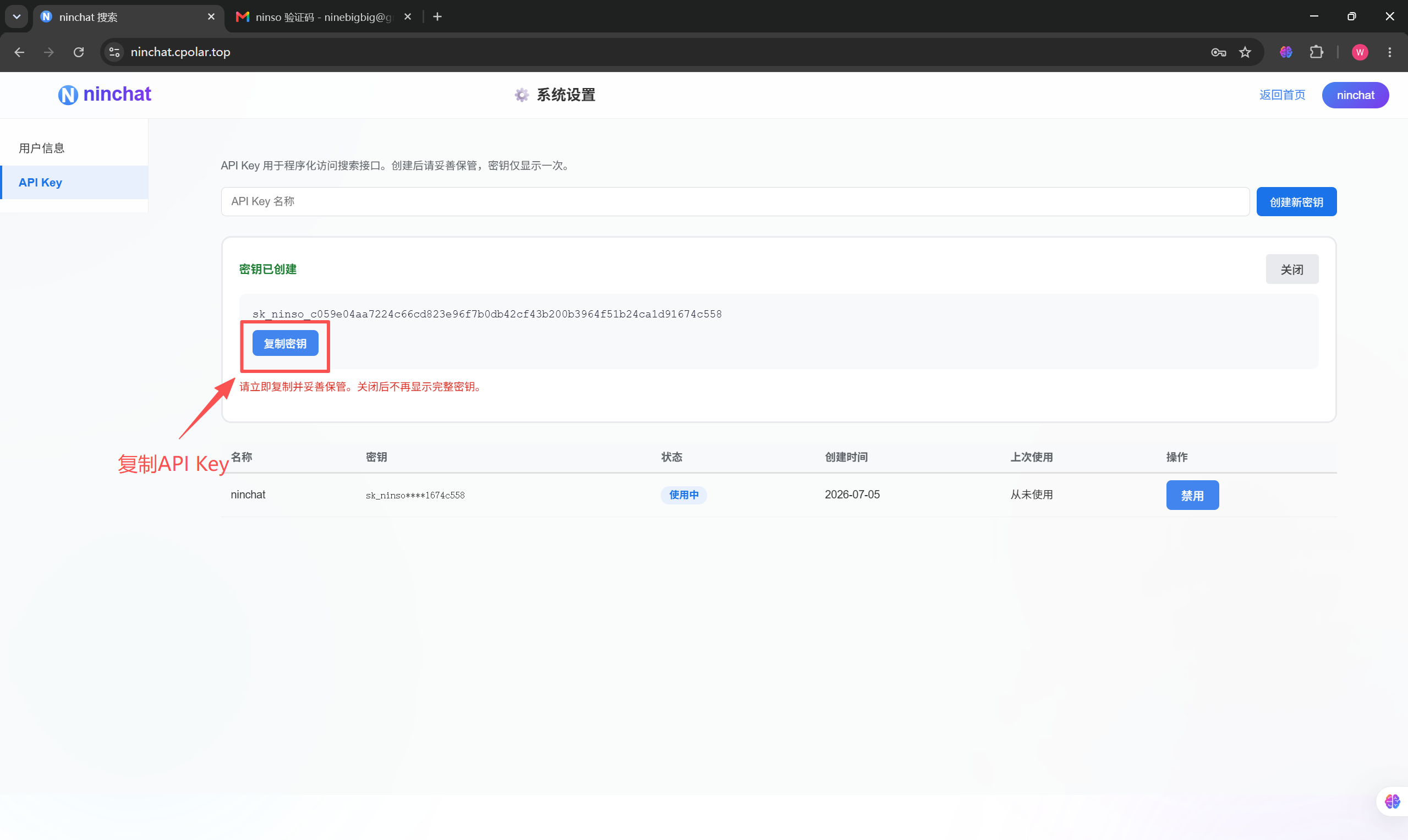Click the full sk_ninso key string

[x=487, y=314]
